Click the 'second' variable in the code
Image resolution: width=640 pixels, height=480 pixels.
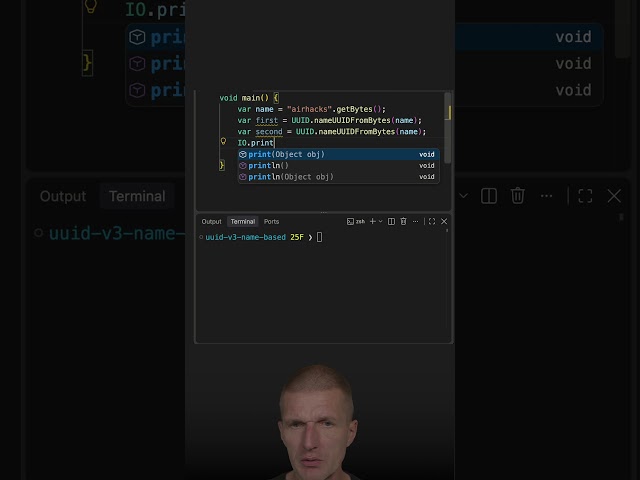point(269,131)
